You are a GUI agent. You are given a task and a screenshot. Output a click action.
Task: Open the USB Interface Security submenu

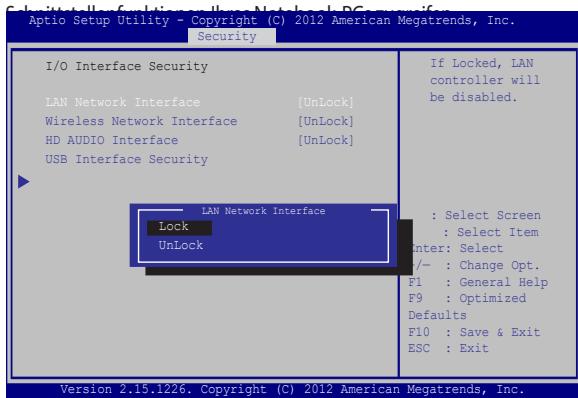point(126,160)
